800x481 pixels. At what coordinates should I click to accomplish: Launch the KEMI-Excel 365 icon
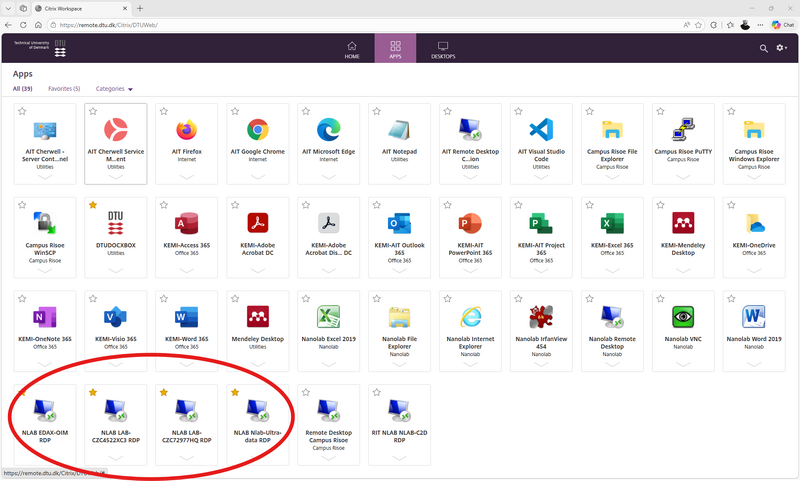tap(612, 223)
